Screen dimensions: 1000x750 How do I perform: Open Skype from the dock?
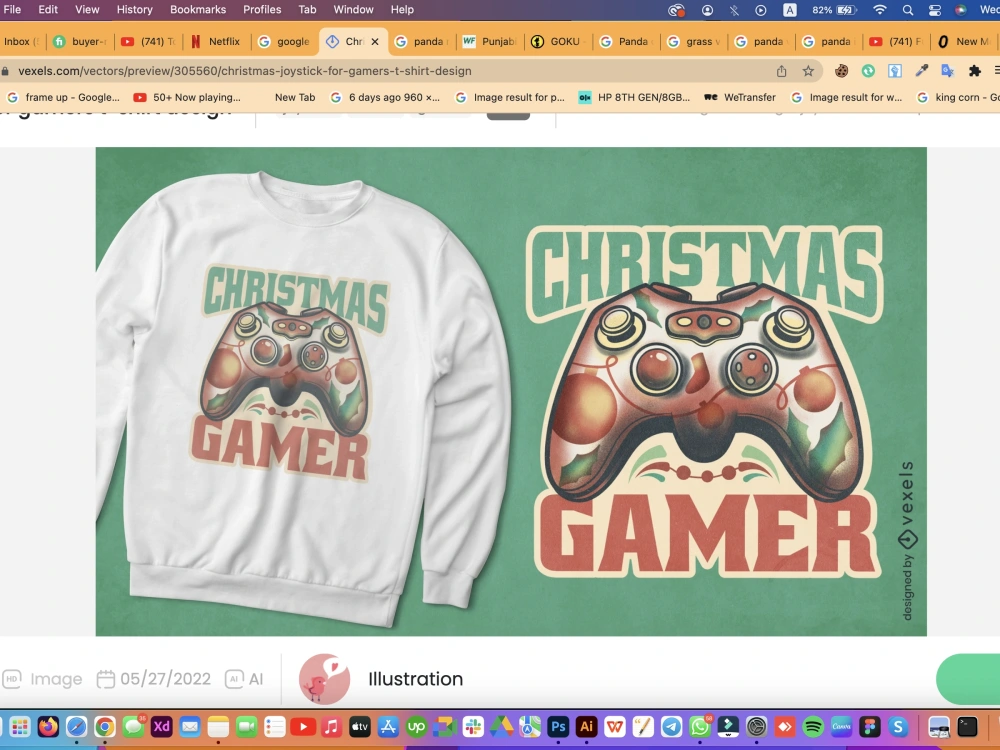(898, 726)
